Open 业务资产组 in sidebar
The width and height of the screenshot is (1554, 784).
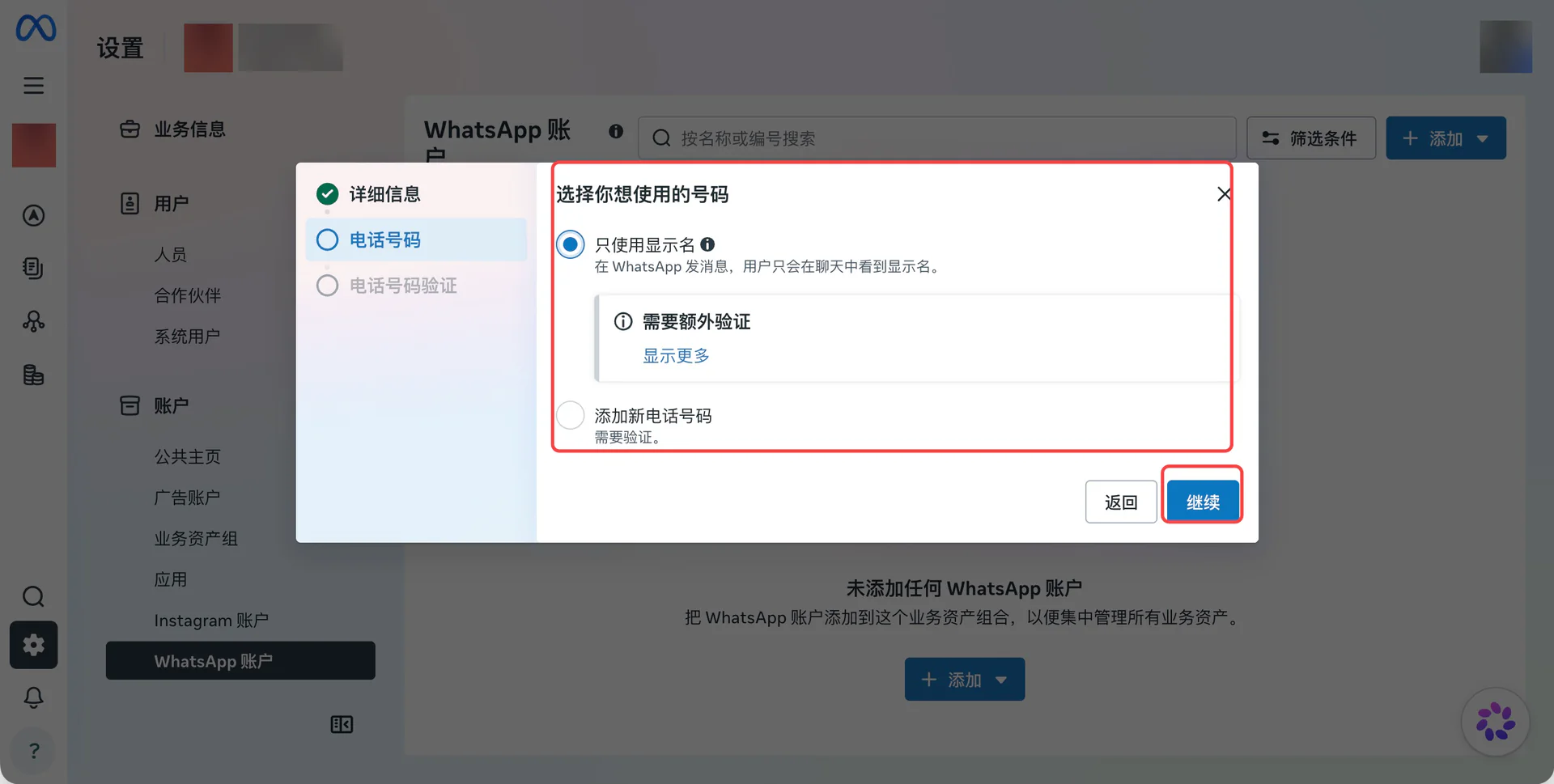(197, 539)
